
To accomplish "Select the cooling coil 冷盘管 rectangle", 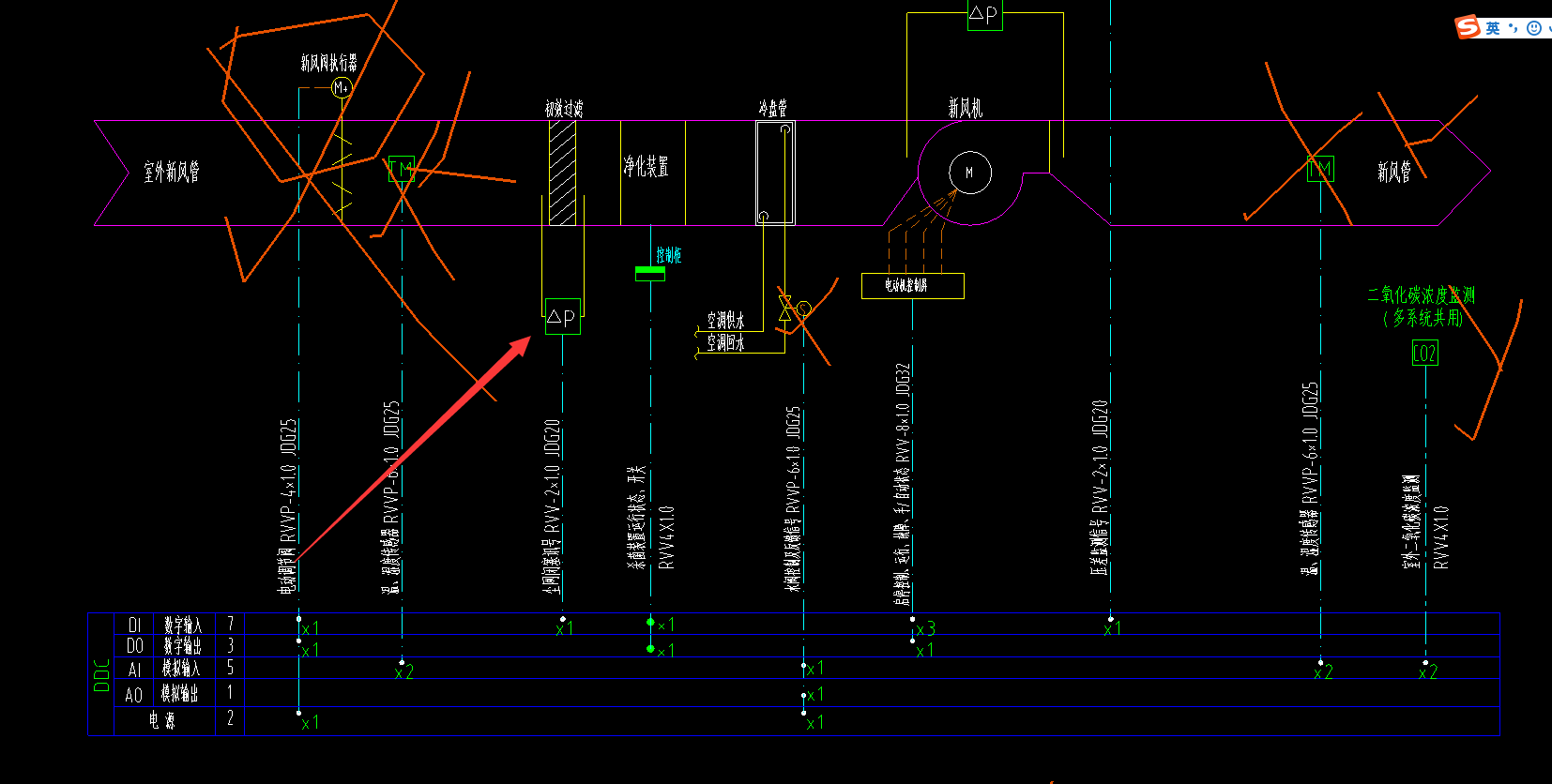I will (775, 173).
